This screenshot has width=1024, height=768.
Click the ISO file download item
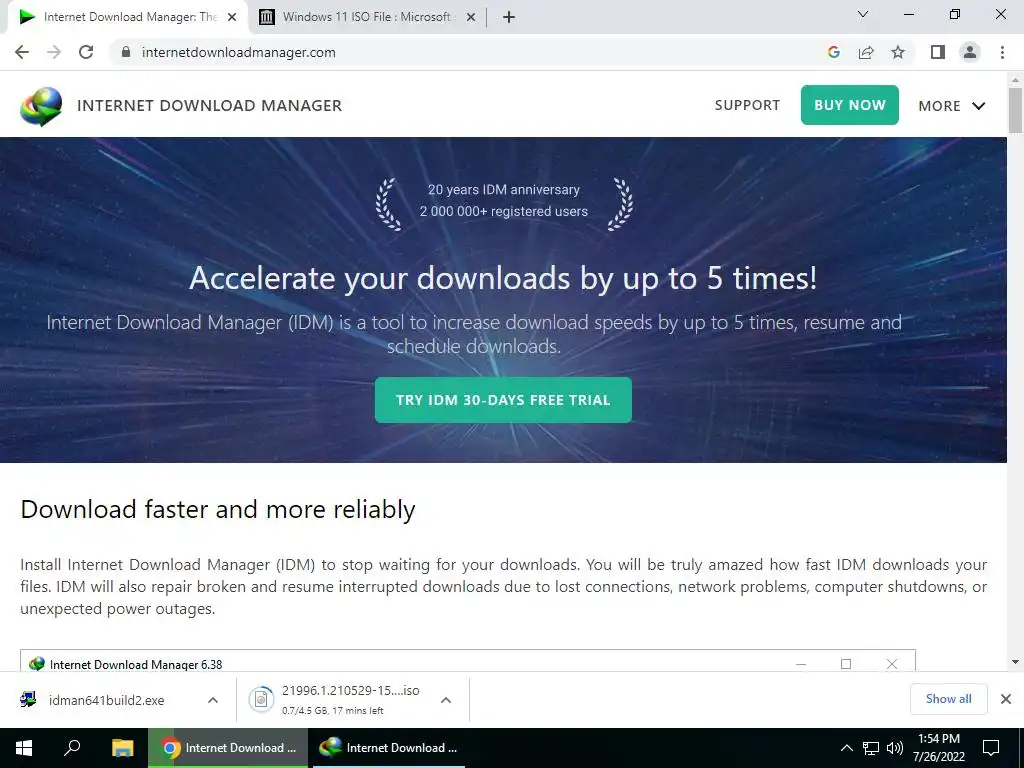350,699
